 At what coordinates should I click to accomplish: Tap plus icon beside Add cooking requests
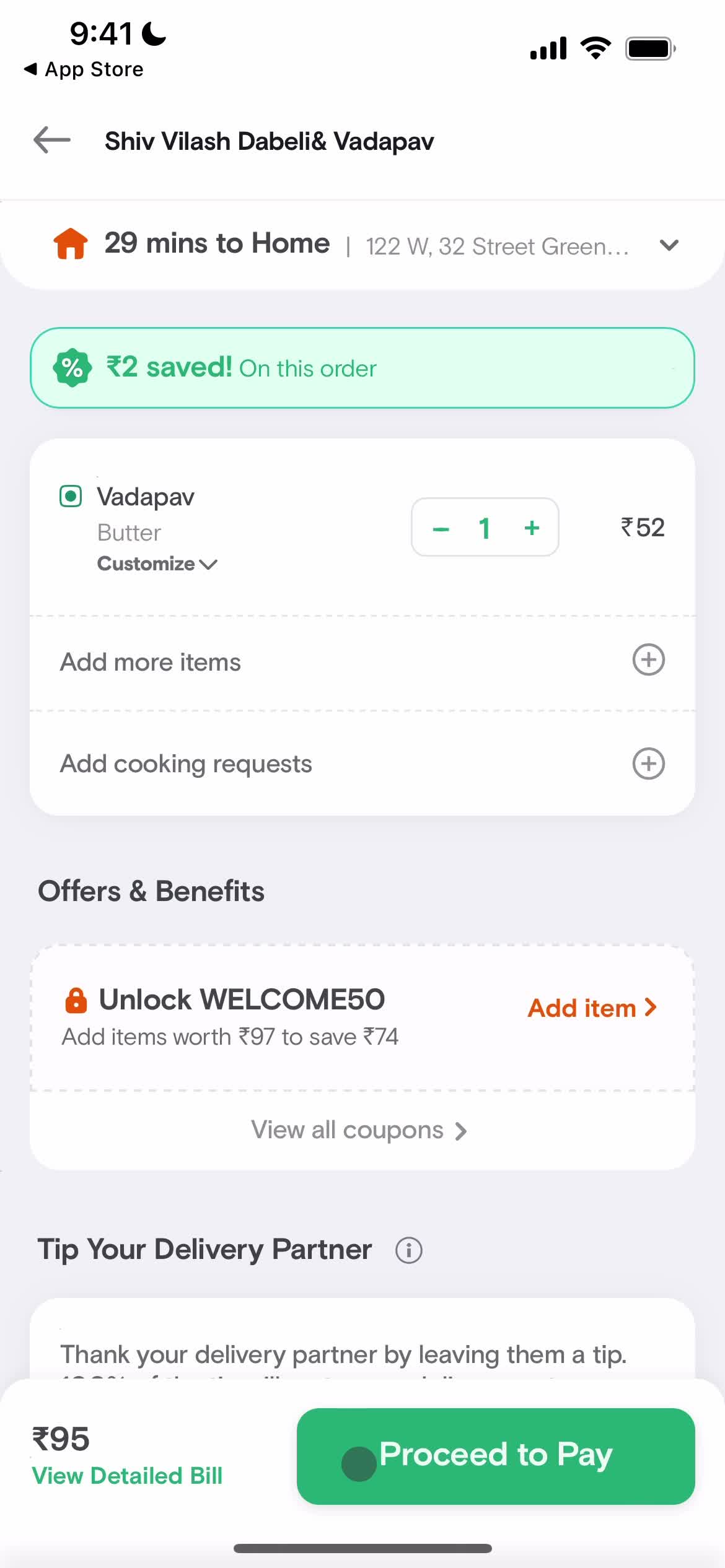click(x=648, y=764)
